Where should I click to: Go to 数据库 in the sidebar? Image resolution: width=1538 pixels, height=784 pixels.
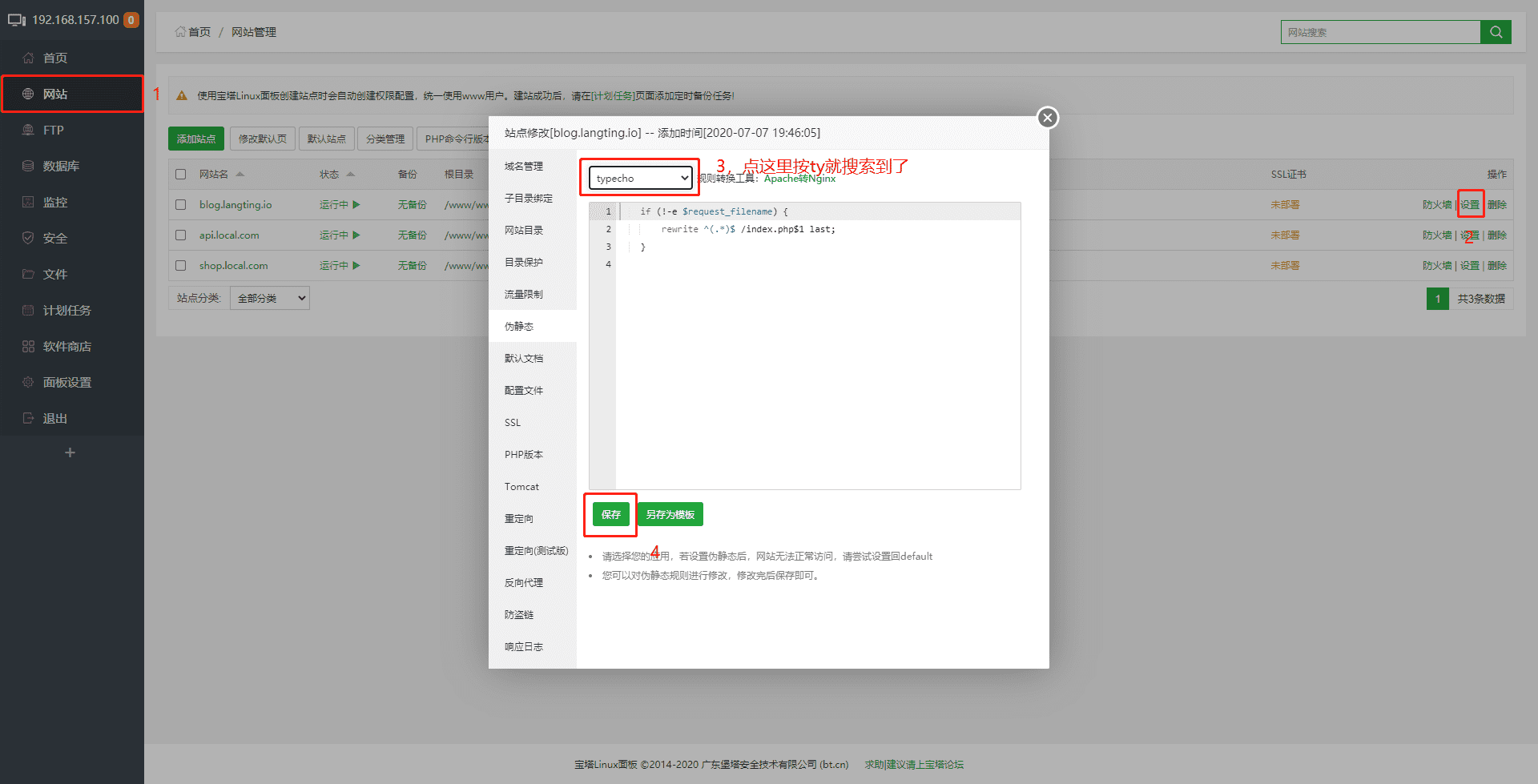[72, 166]
